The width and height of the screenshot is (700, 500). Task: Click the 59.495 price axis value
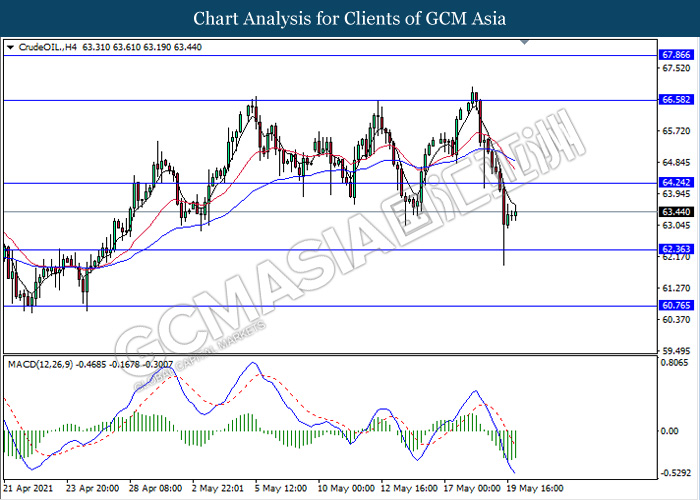pos(676,351)
